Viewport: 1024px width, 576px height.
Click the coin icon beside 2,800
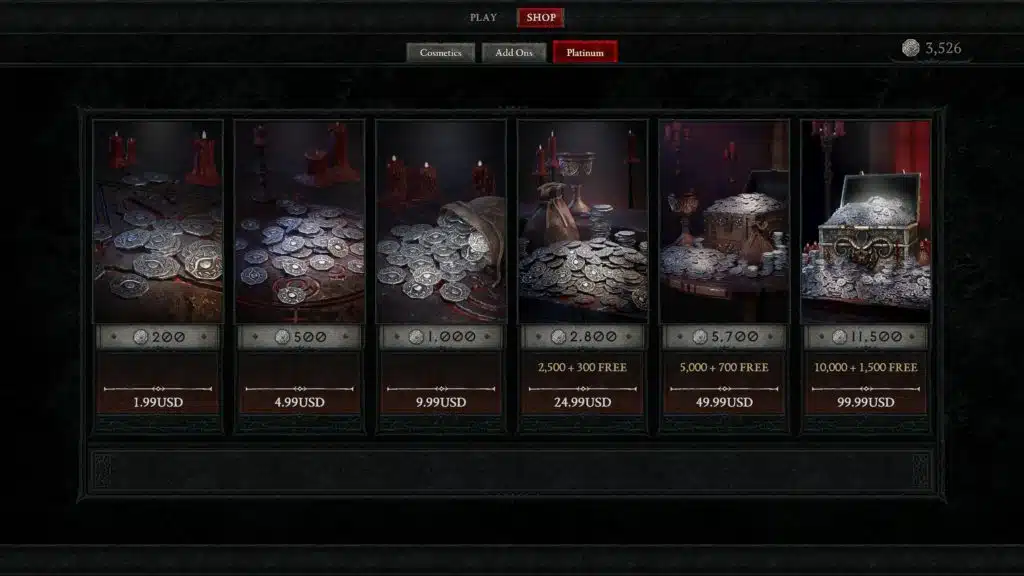[x=558, y=337]
